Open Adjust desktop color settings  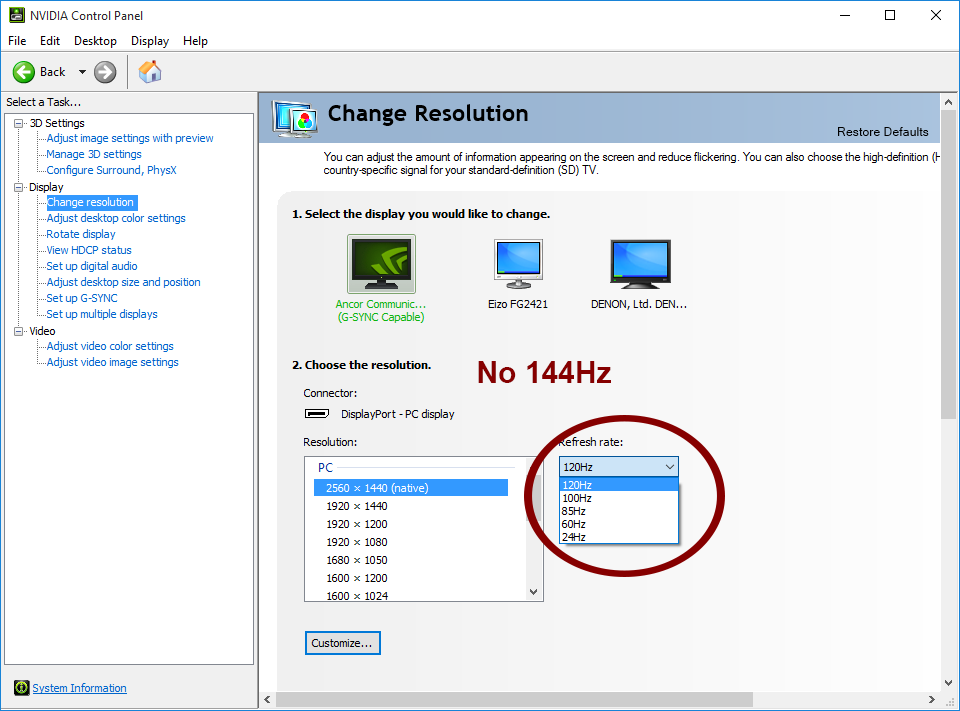coord(116,218)
